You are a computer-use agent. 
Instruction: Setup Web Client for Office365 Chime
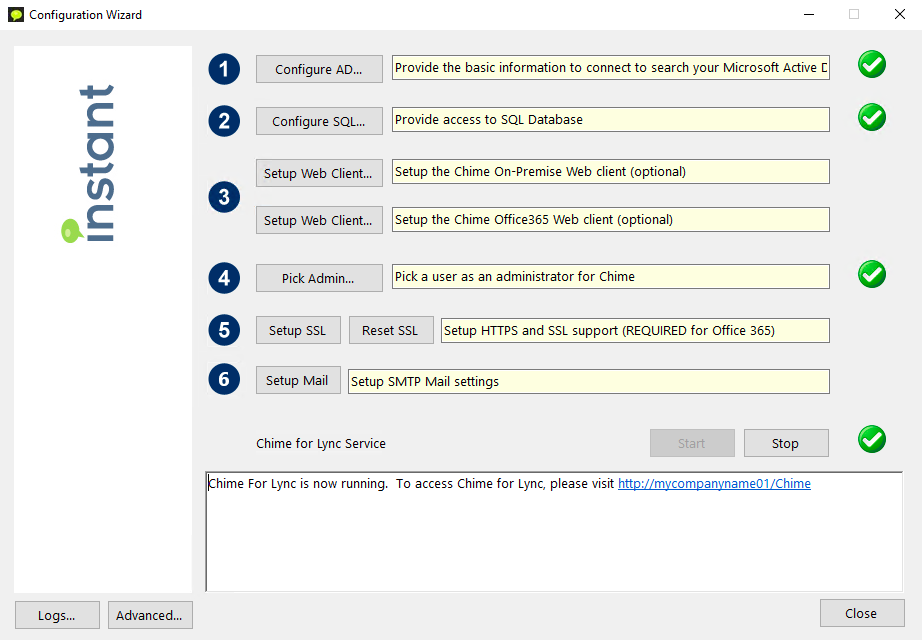coord(319,220)
